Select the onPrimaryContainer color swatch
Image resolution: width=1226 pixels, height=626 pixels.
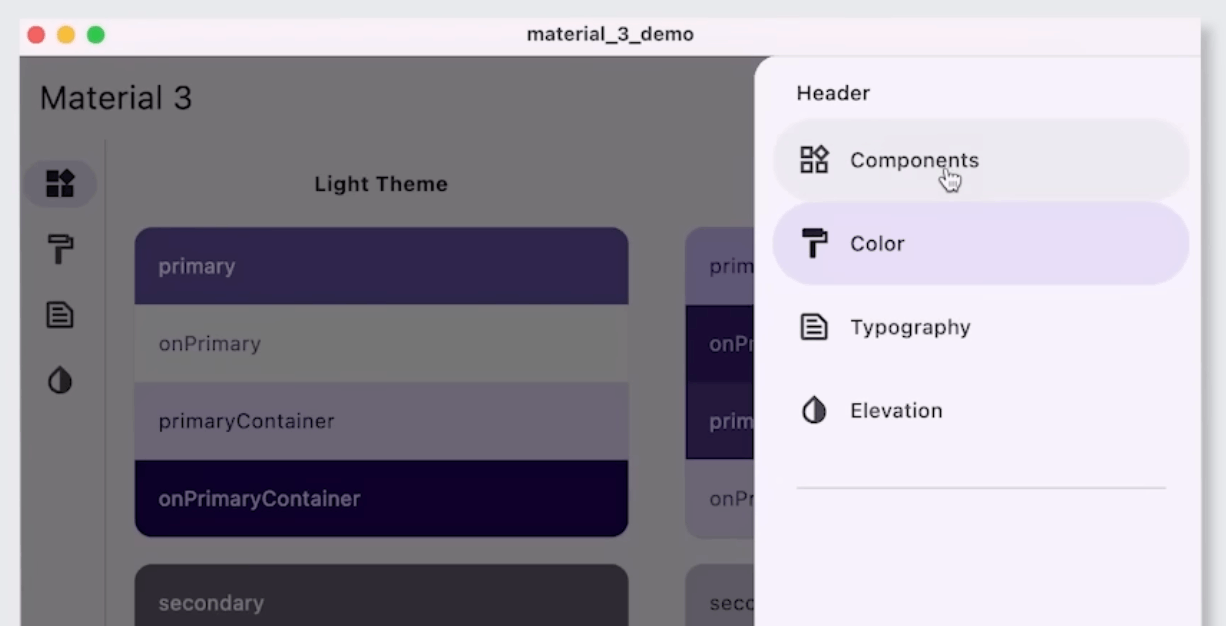pyautogui.click(x=381, y=498)
